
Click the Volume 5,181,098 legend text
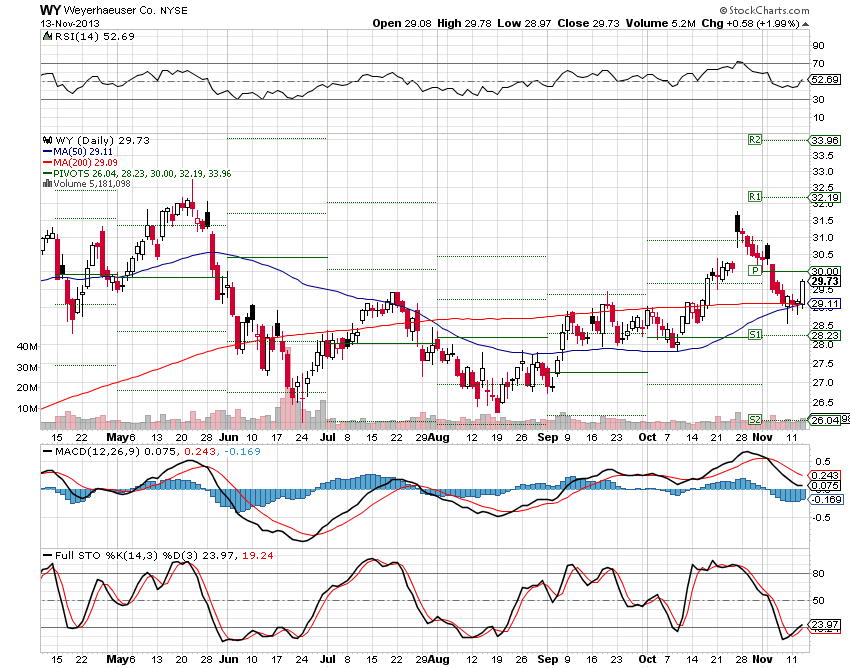pyautogui.click(x=92, y=184)
